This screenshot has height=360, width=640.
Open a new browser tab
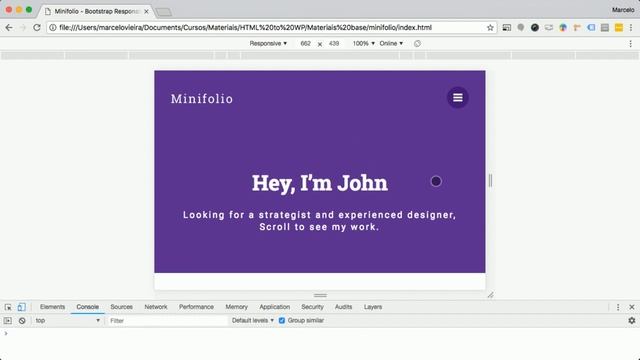[x=164, y=12]
